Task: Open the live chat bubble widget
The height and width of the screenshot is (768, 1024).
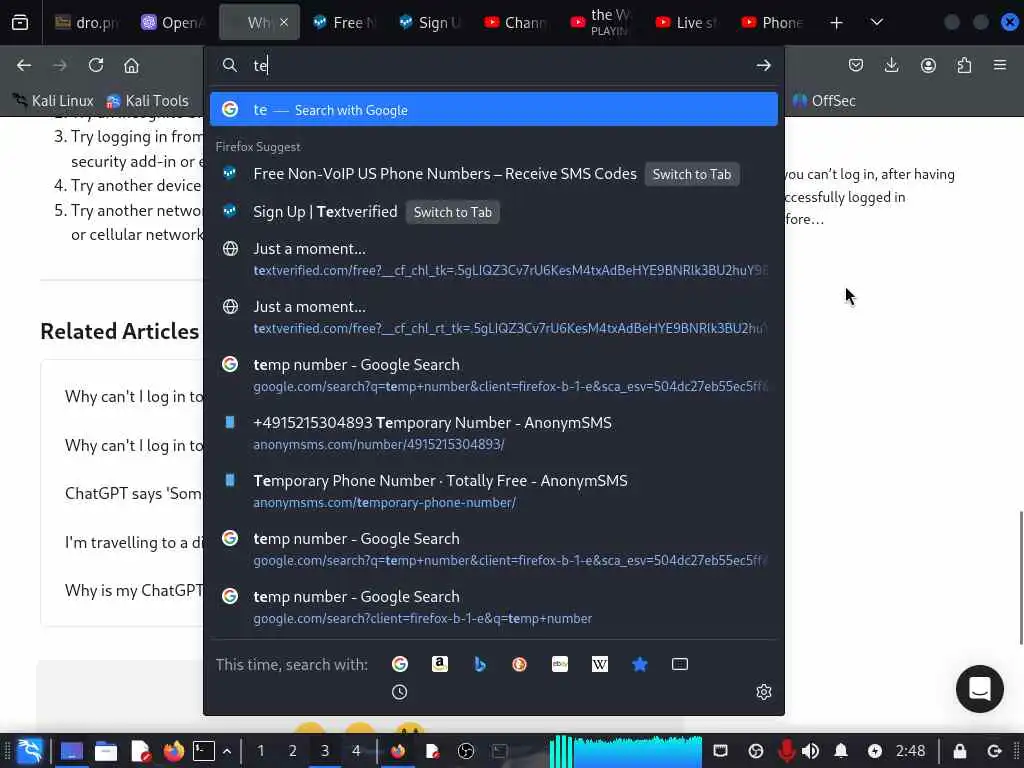Action: tap(980, 689)
